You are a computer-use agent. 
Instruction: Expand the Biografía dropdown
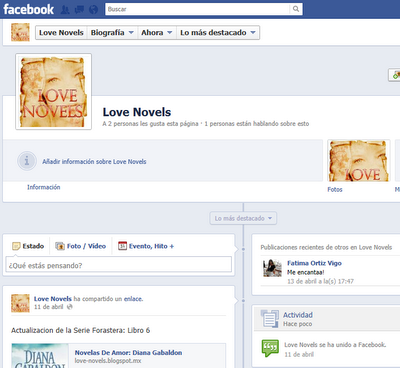pyautogui.click(x=112, y=33)
